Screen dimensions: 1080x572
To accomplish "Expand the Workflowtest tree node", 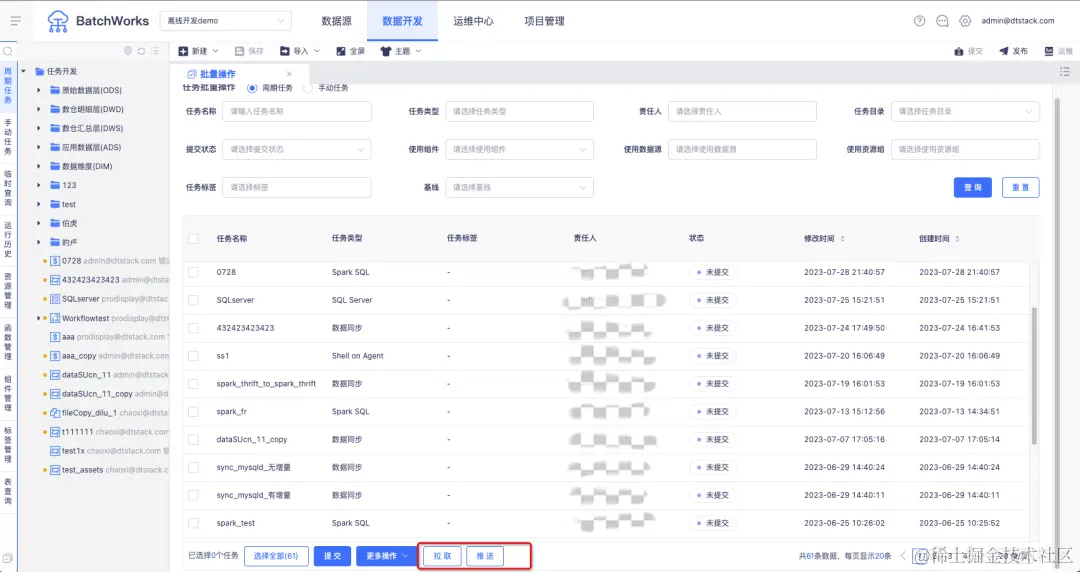I will tap(39, 318).
